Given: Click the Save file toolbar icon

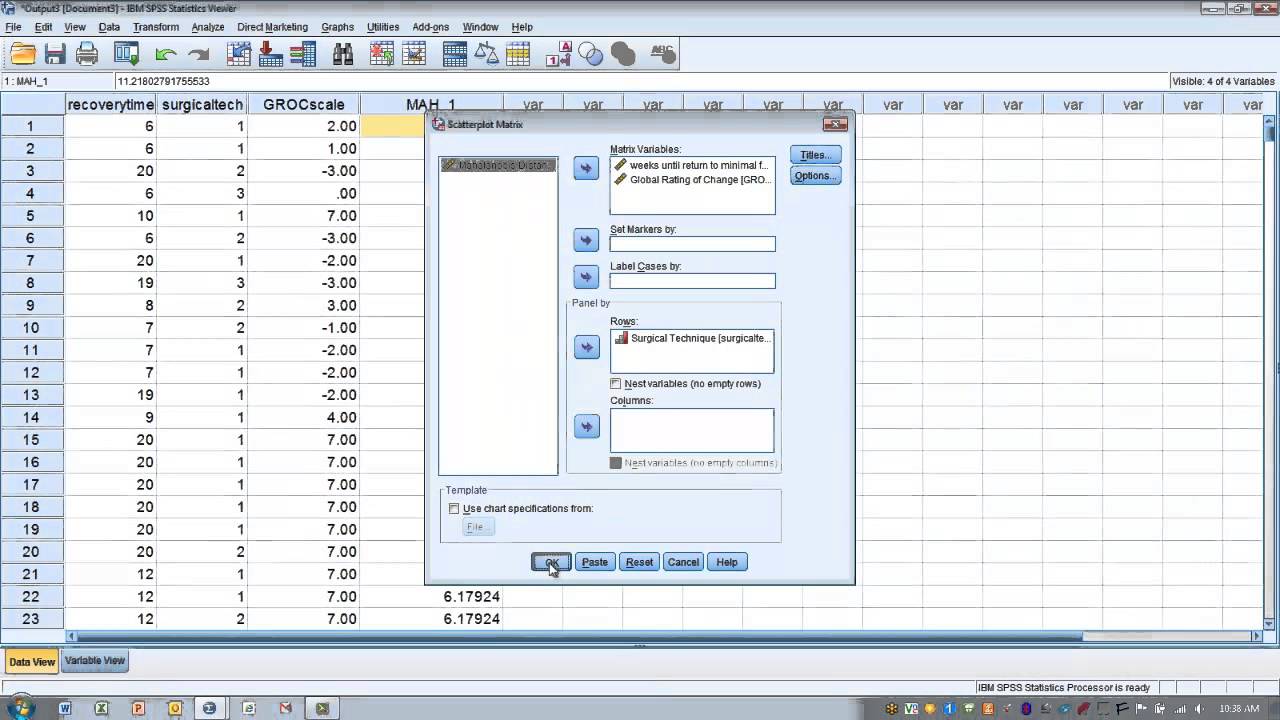Looking at the screenshot, I should 55,54.
